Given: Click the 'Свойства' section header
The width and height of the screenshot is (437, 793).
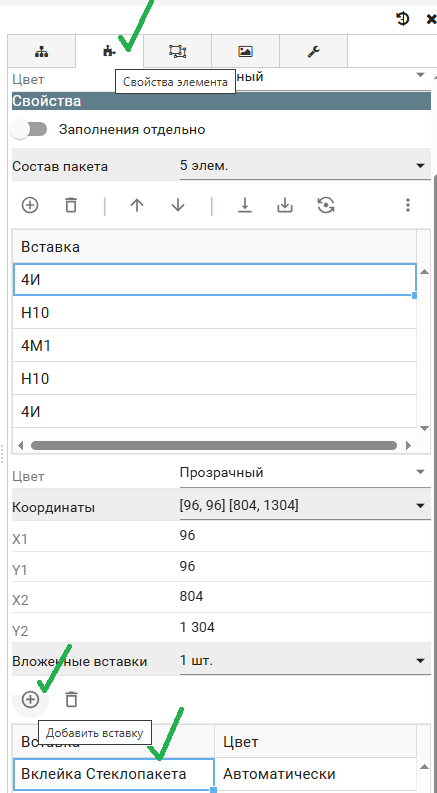Looking at the screenshot, I should [222, 101].
